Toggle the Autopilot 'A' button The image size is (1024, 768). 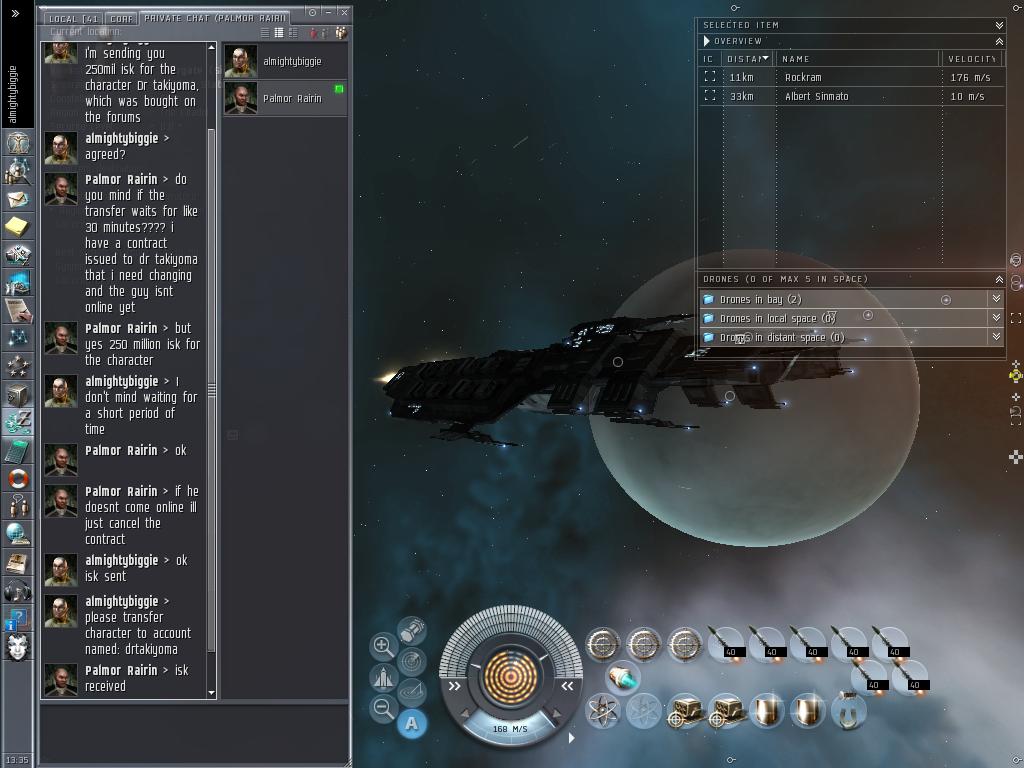tap(411, 724)
